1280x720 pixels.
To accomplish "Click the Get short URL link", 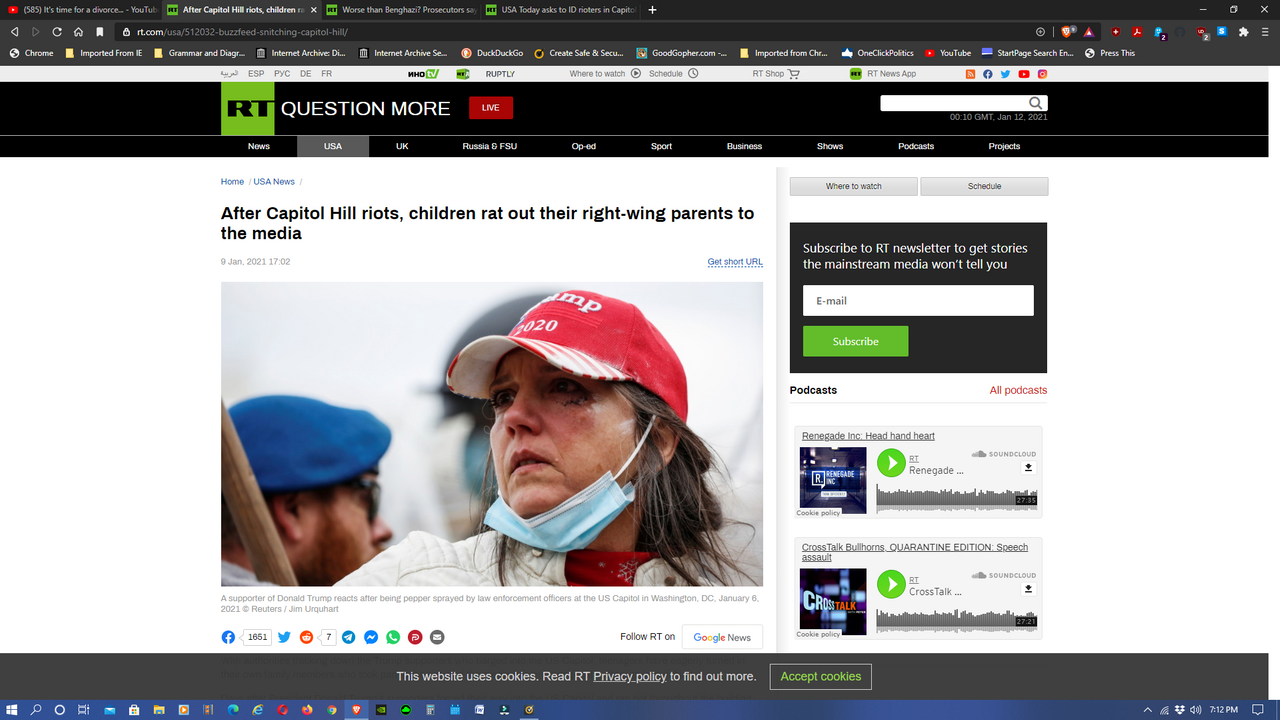I will (x=735, y=262).
